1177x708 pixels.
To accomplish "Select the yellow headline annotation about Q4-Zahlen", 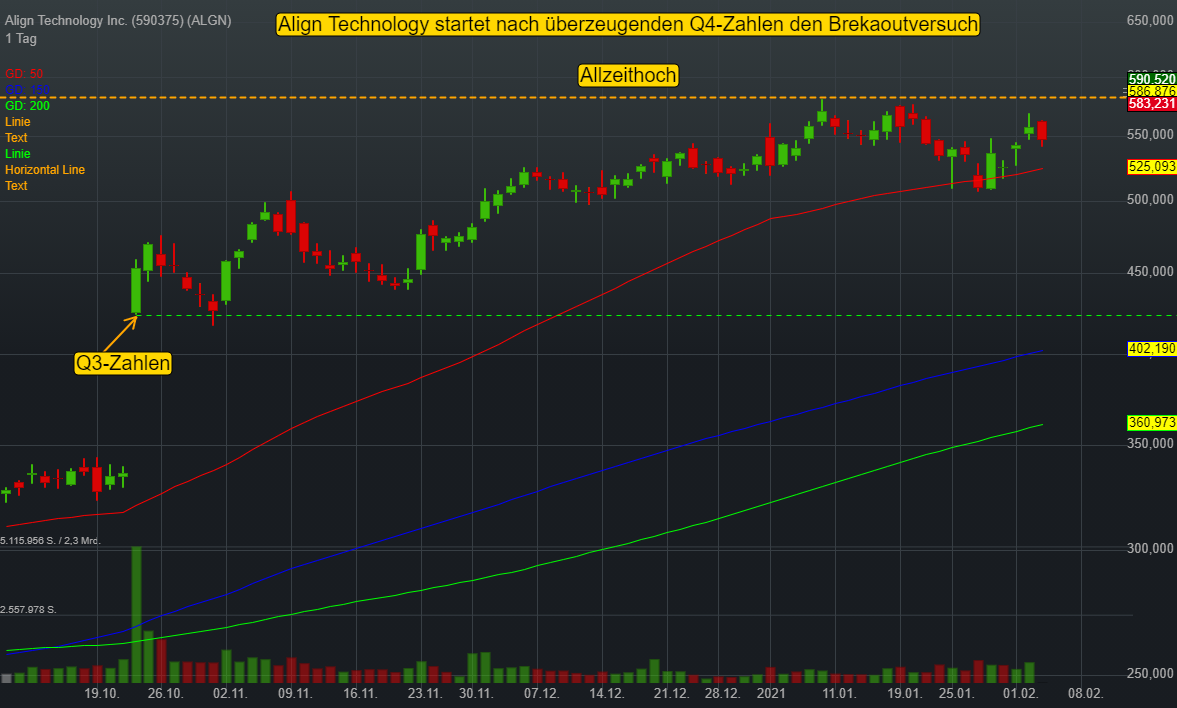I will click(628, 25).
